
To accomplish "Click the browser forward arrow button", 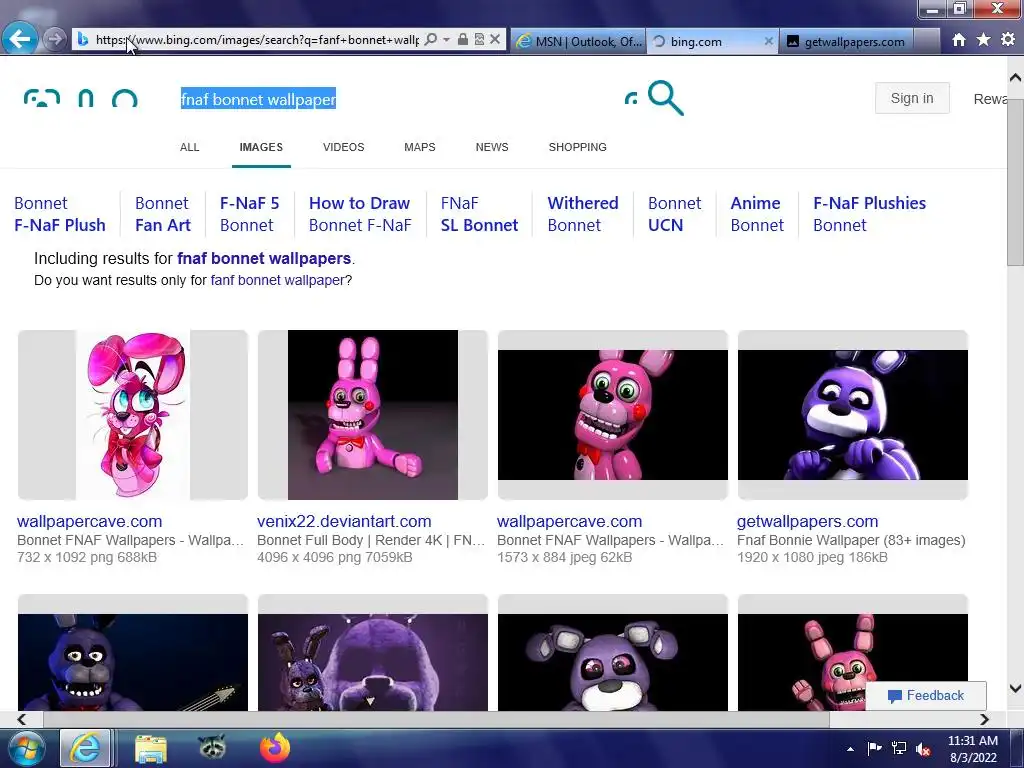I will pyautogui.click(x=55, y=39).
